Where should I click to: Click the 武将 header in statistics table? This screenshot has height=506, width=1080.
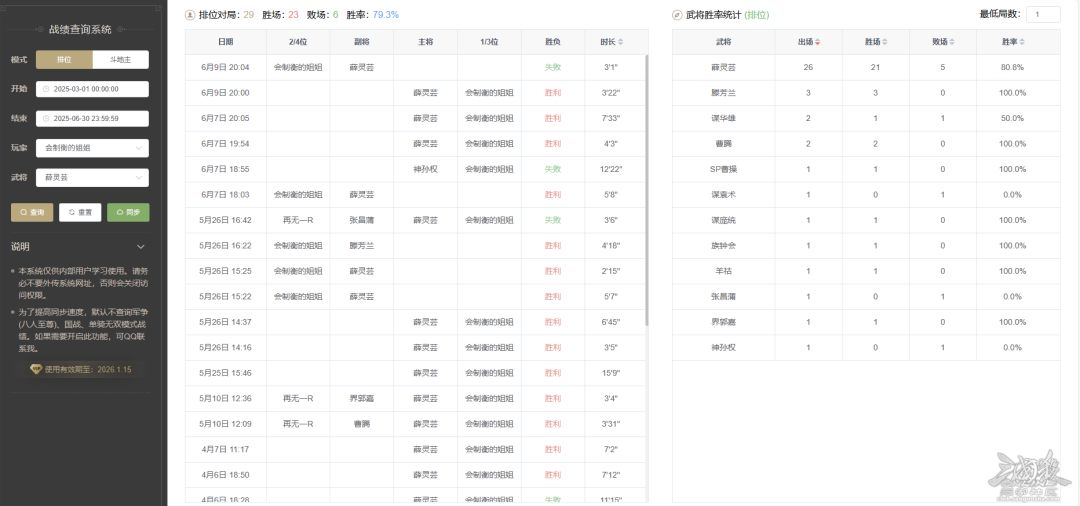pyautogui.click(x=724, y=42)
